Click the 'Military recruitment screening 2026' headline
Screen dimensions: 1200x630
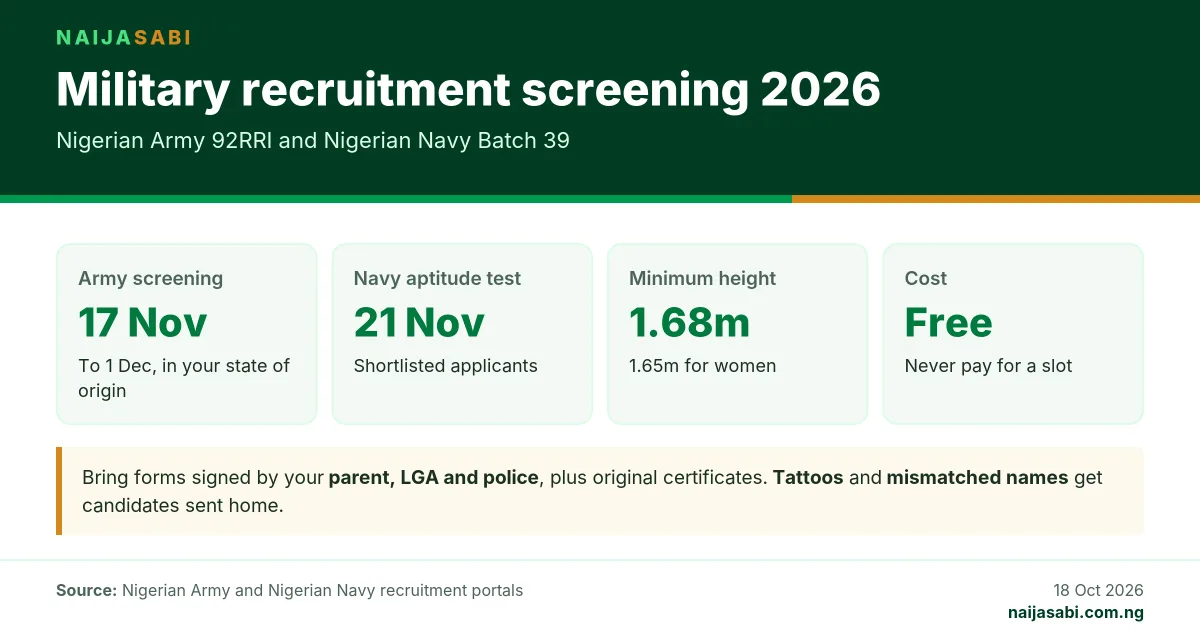(468, 90)
